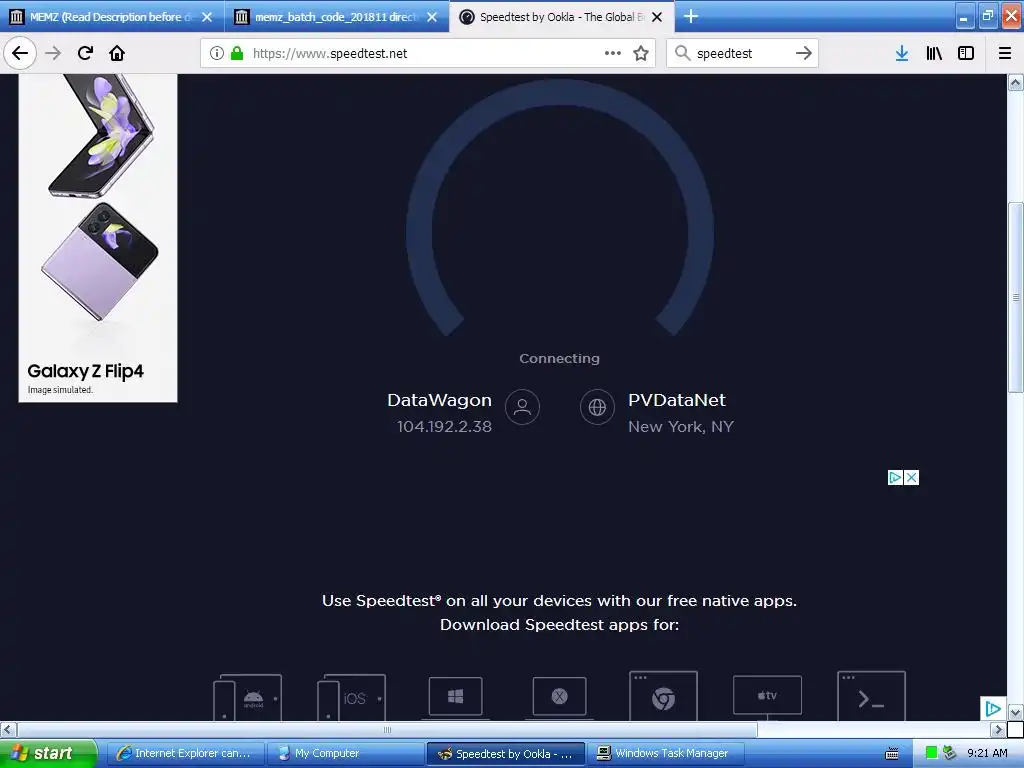This screenshot has width=1024, height=768.
Task: Click the green CPU usage tray icon
Action: tap(931, 754)
